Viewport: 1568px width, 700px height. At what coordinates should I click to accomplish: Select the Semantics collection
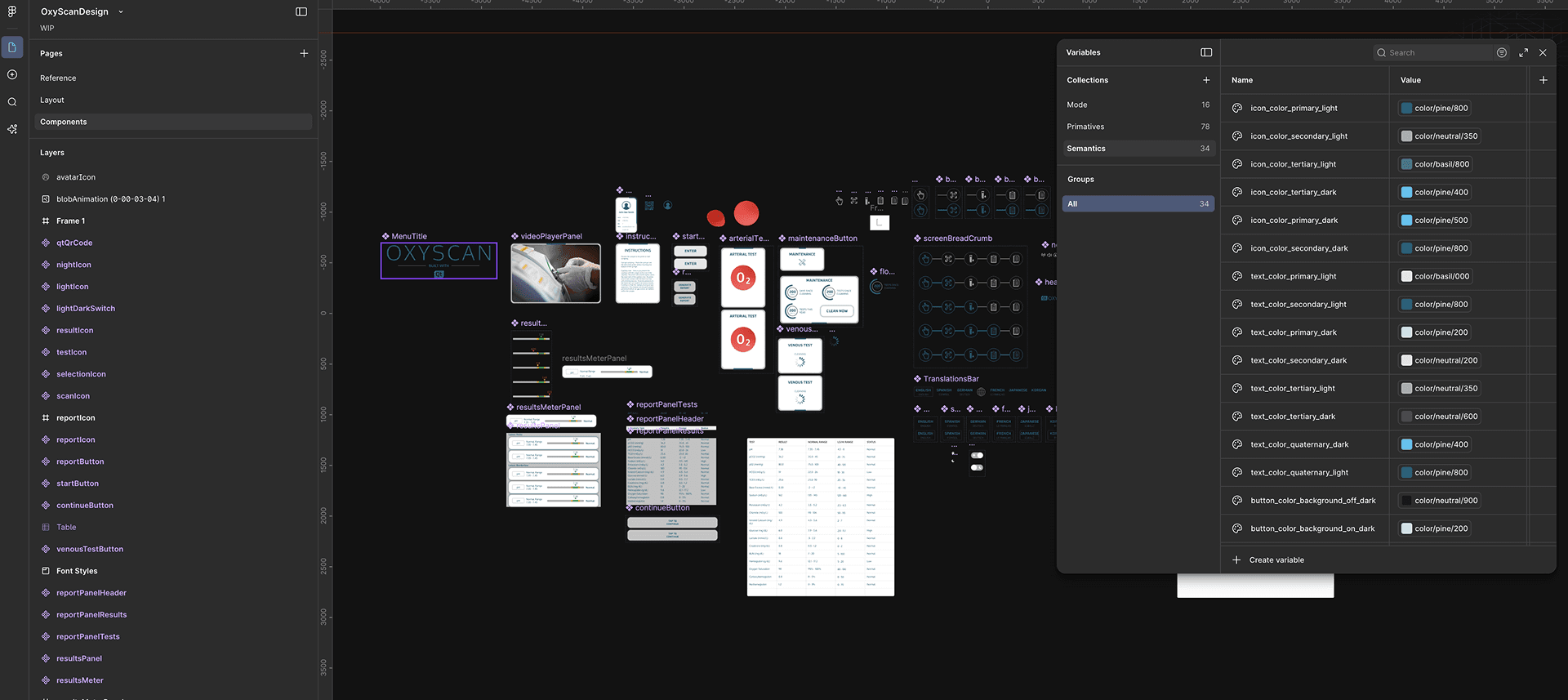click(x=1138, y=149)
